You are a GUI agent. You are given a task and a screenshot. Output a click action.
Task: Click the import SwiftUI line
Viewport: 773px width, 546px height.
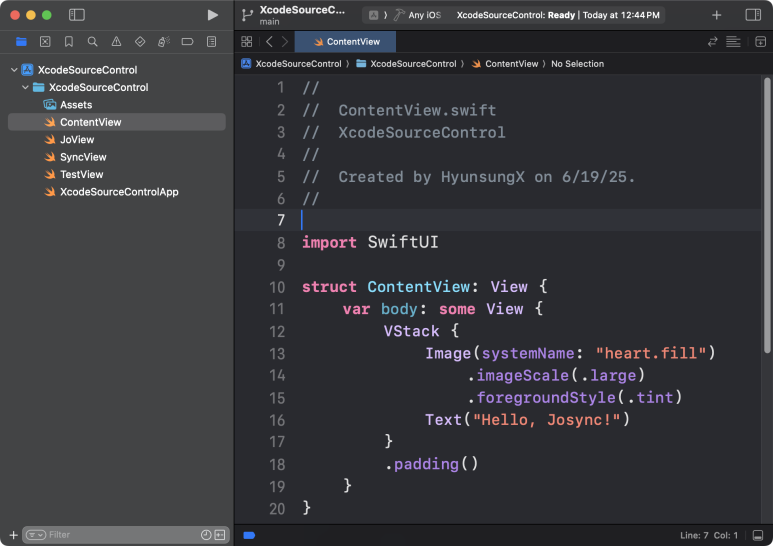pos(370,242)
